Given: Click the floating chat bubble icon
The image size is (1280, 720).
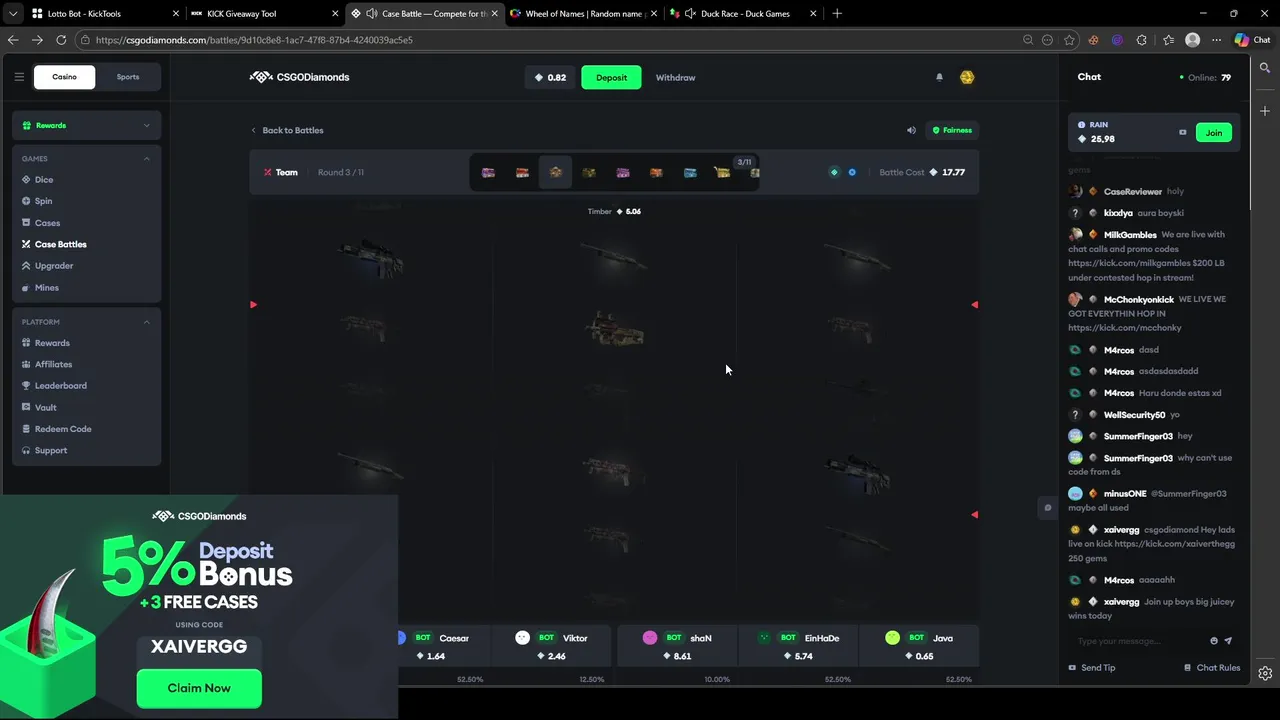Looking at the screenshot, I should coord(1047,507).
